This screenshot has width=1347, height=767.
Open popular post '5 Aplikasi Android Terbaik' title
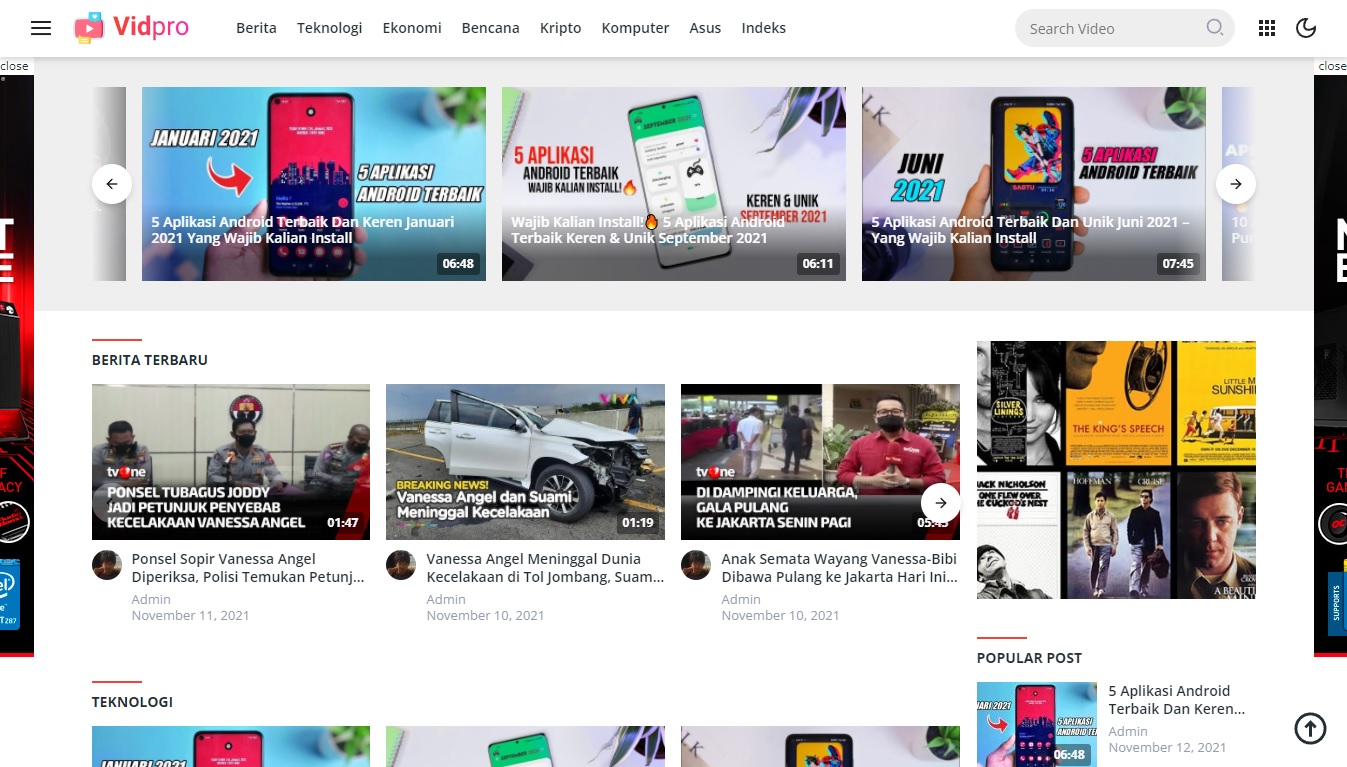(1177, 700)
